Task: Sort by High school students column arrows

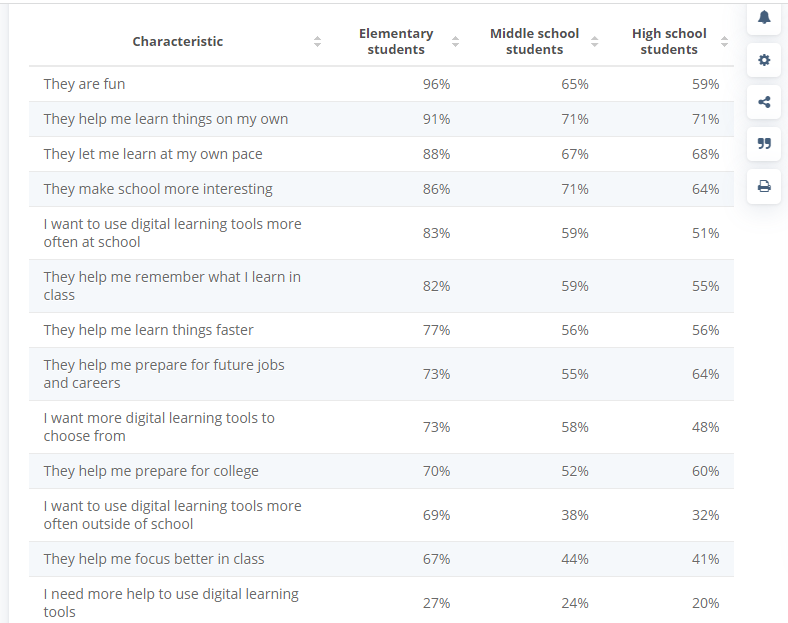Action: click(x=724, y=42)
